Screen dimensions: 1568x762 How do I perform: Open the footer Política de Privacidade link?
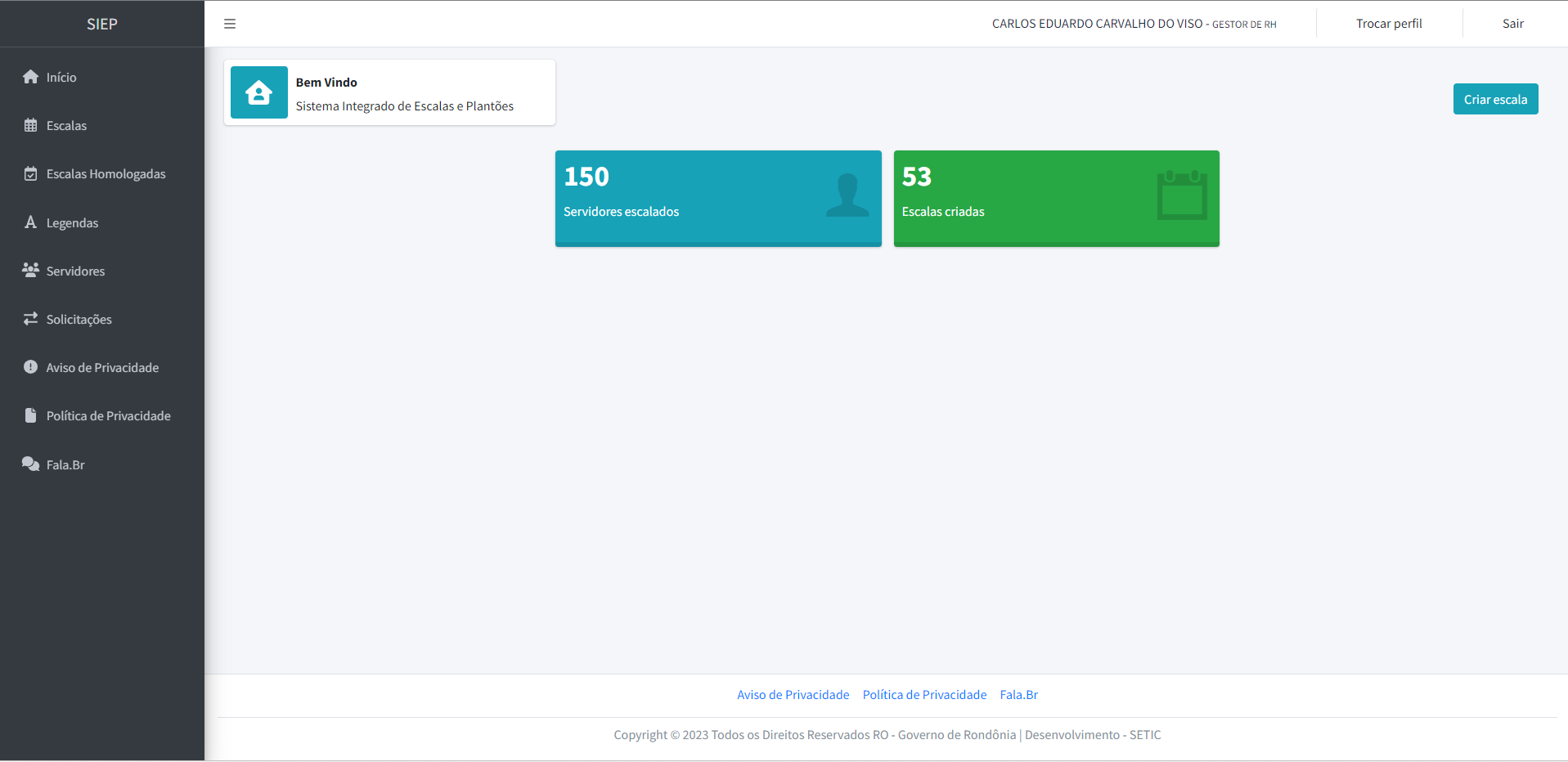click(924, 695)
